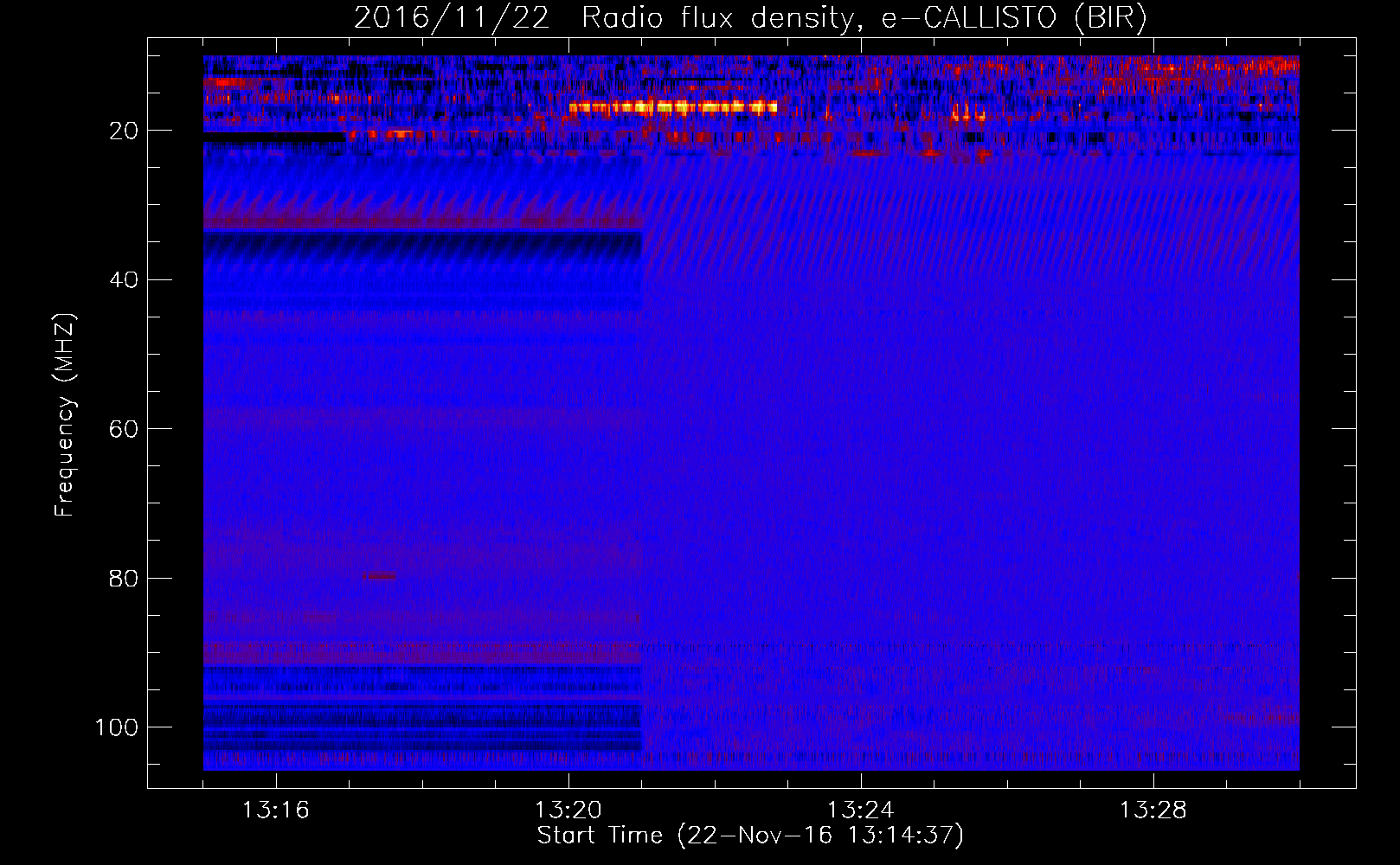Click the small red mark near 80 MHz
The height and width of the screenshot is (865, 1400).
point(380,576)
